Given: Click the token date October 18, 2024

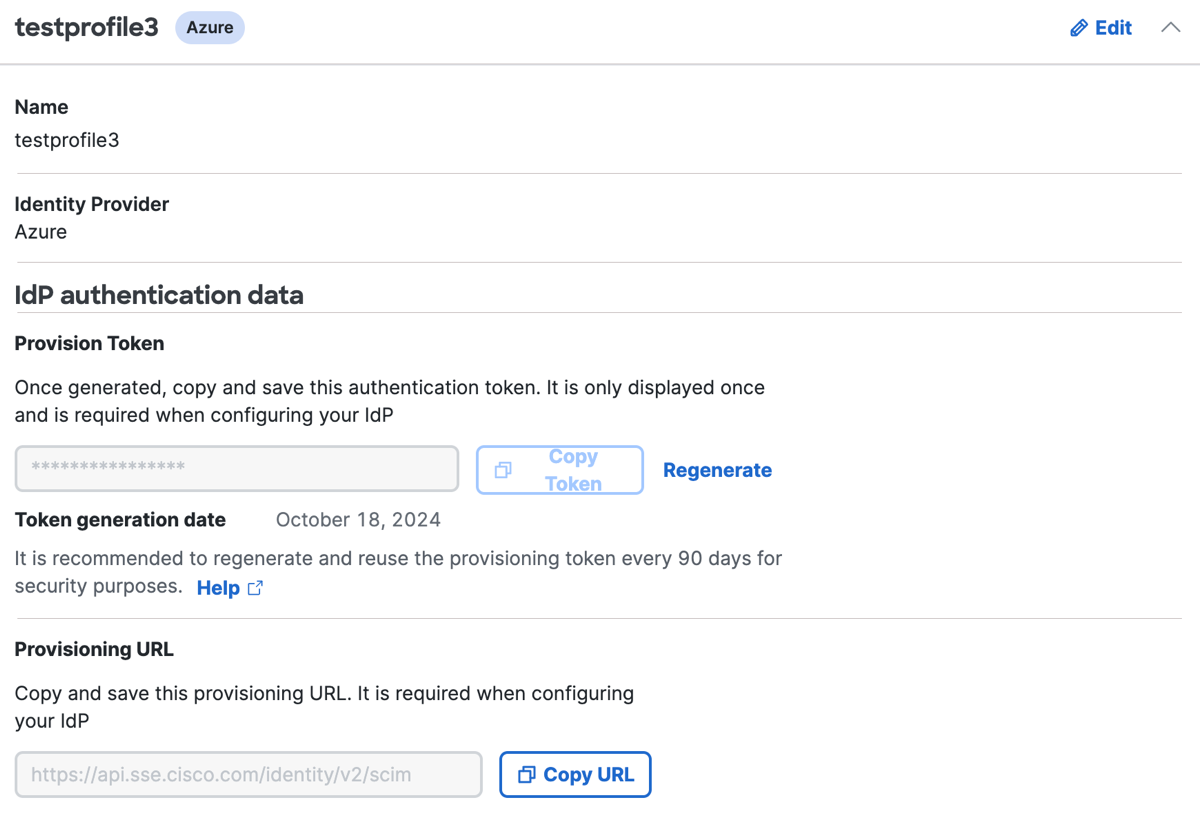Looking at the screenshot, I should point(358,520).
